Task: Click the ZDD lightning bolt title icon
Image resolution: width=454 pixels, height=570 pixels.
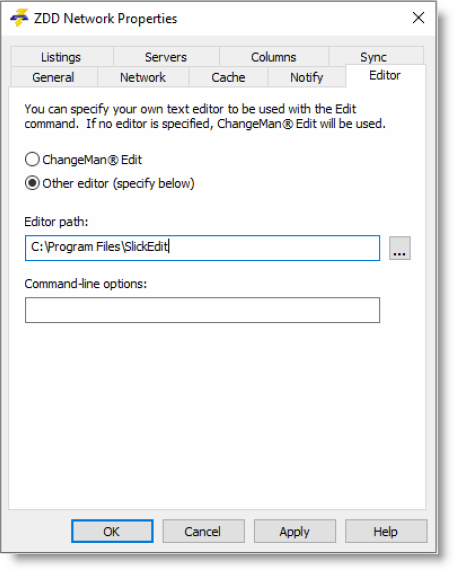Action: tap(19, 17)
